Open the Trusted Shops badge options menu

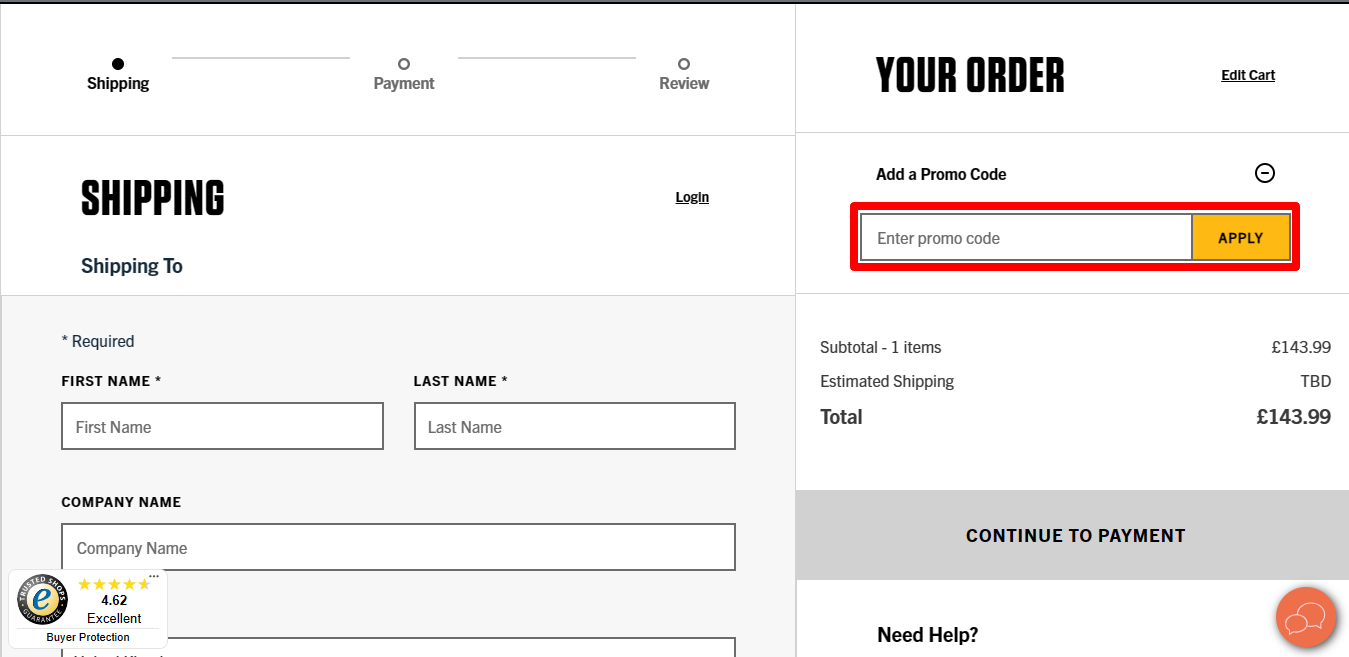[154, 576]
